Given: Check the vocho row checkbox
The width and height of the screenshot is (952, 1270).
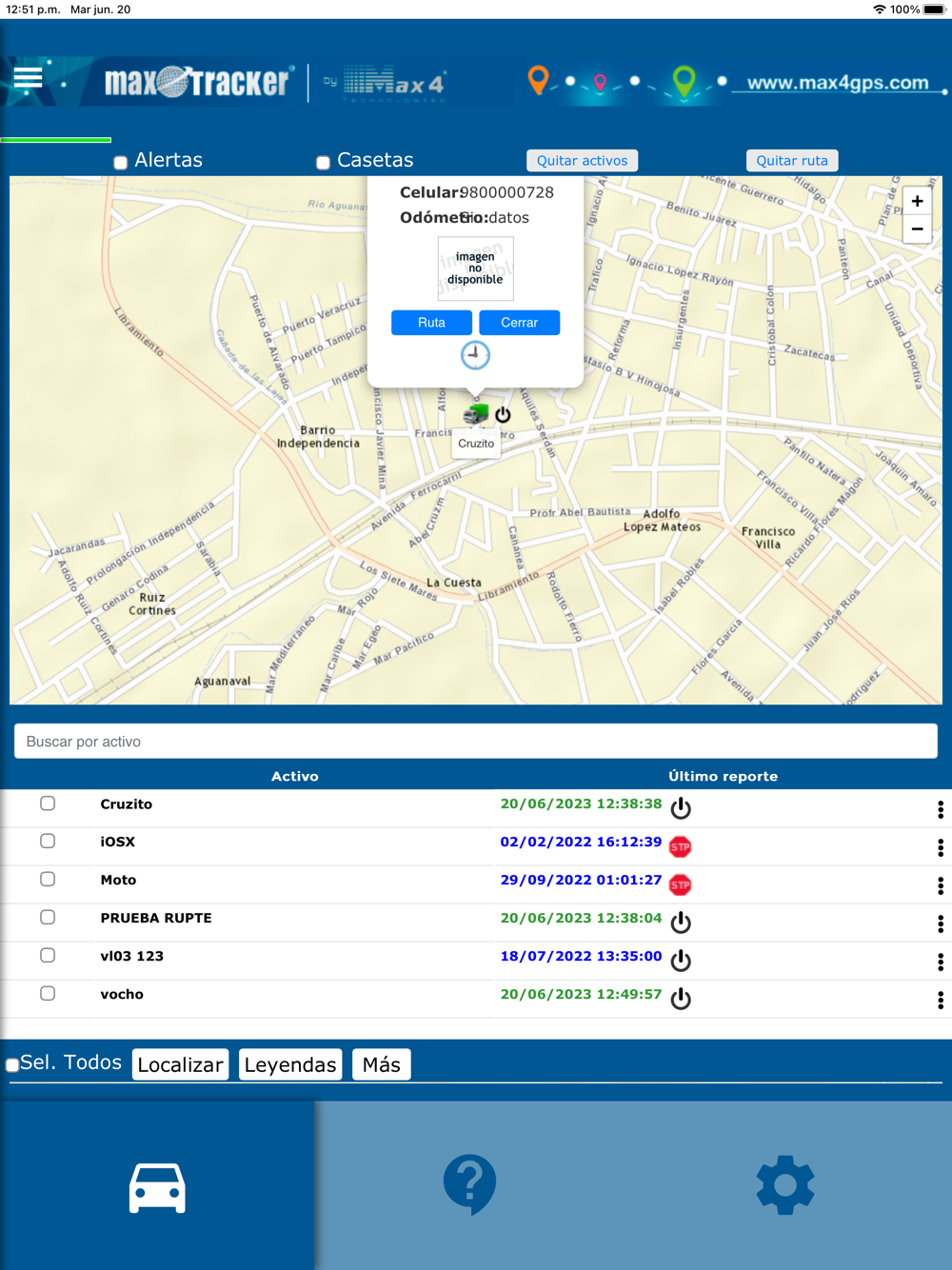Looking at the screenshot, I should (x=48, y=994).
